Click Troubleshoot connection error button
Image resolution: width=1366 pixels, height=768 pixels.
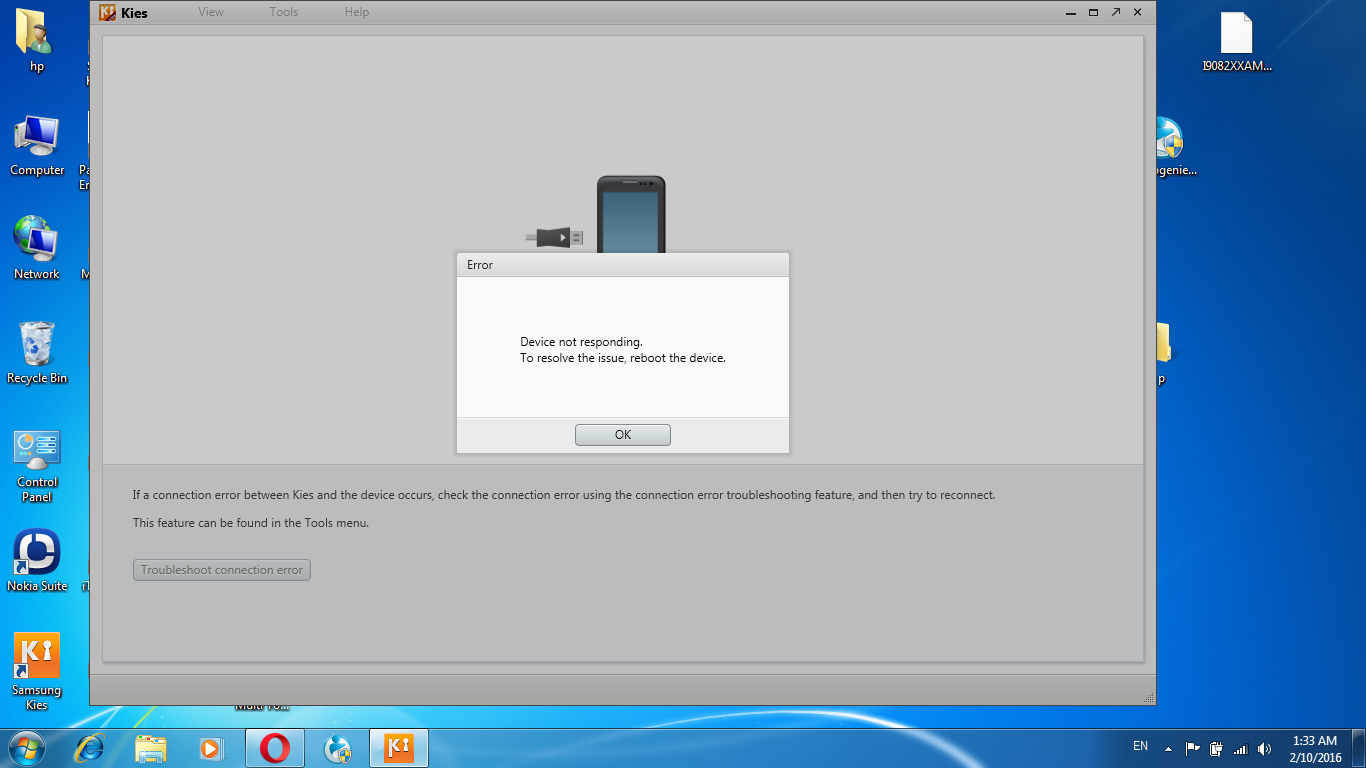tap(222, 570)
